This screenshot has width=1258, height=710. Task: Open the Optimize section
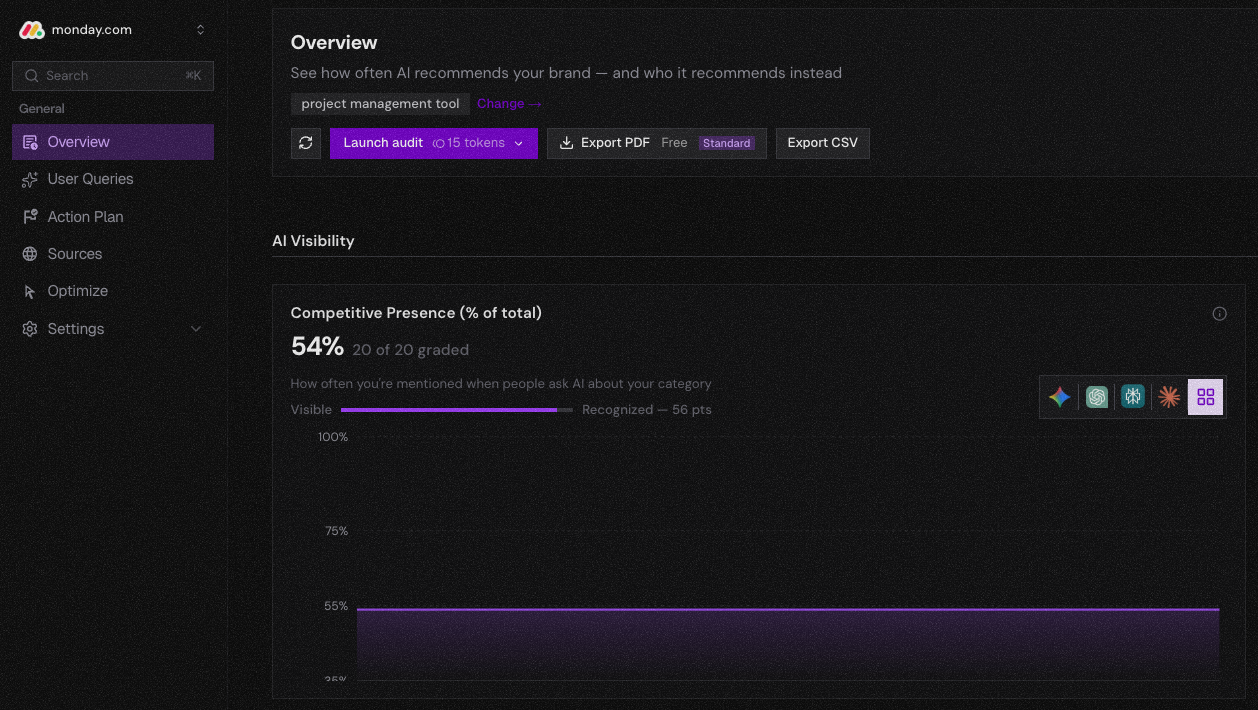pos(77,291)
